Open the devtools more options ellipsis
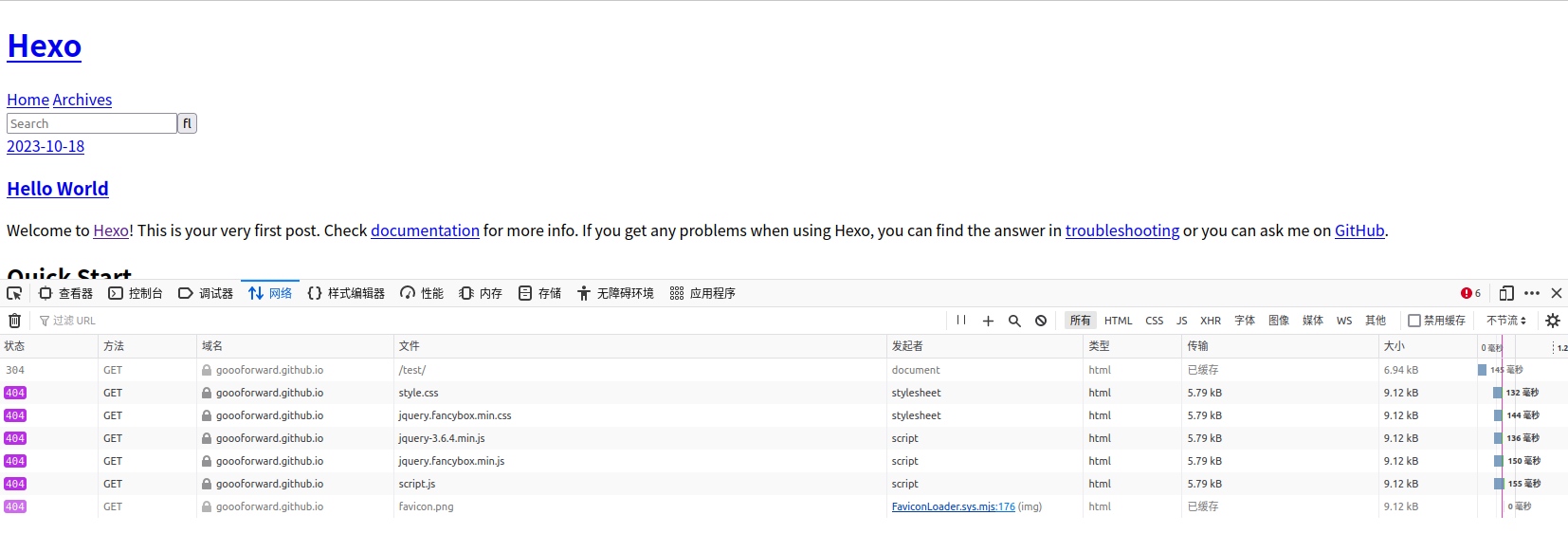1568x552 pixels. click(x=1532, y=293)
